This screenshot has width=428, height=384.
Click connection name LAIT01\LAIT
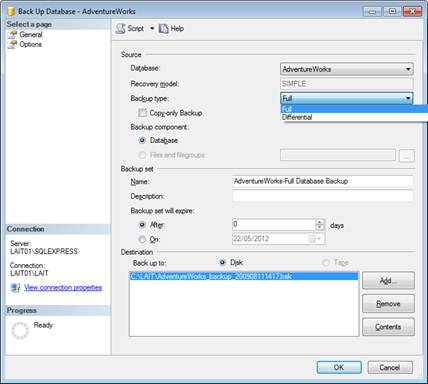pos(29,273)
